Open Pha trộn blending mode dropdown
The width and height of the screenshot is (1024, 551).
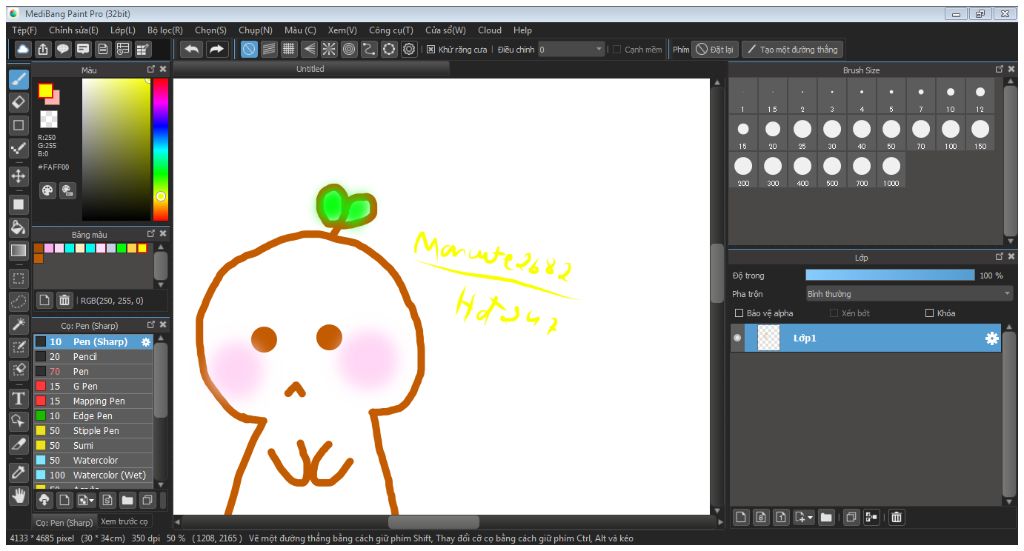(908, 294)
